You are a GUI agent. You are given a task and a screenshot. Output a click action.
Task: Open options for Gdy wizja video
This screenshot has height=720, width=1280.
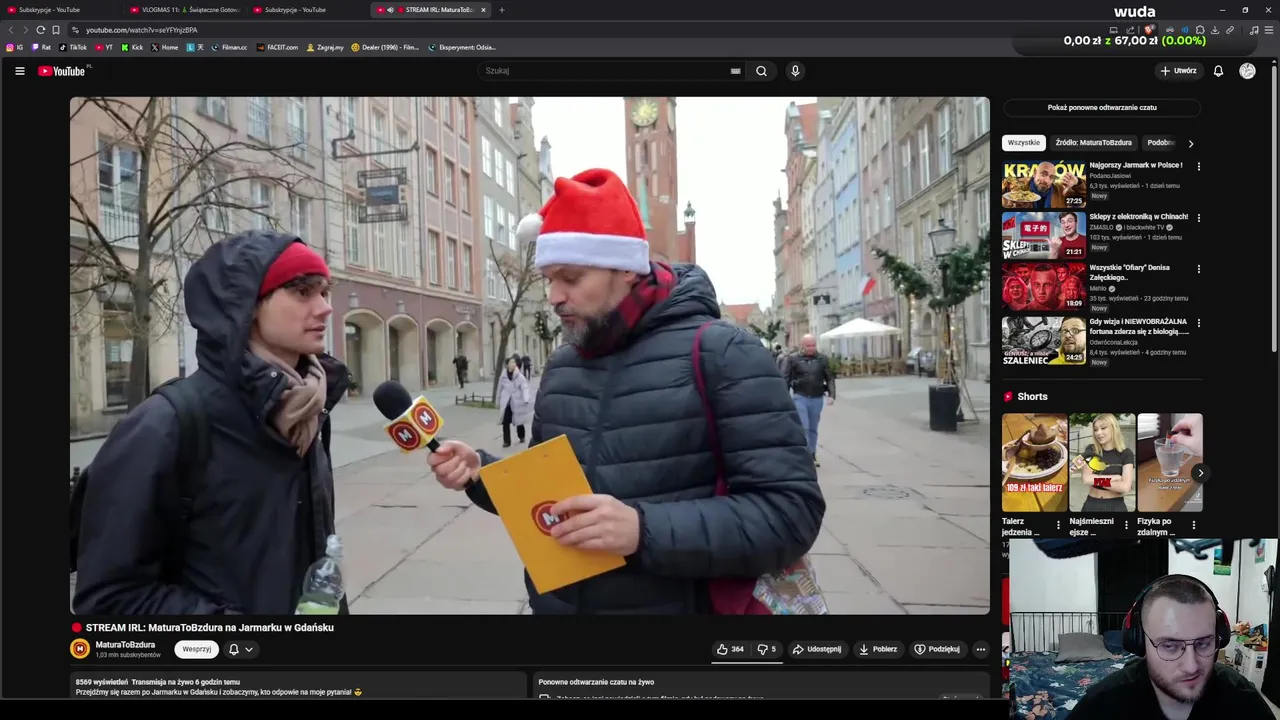coord(1198,323)
